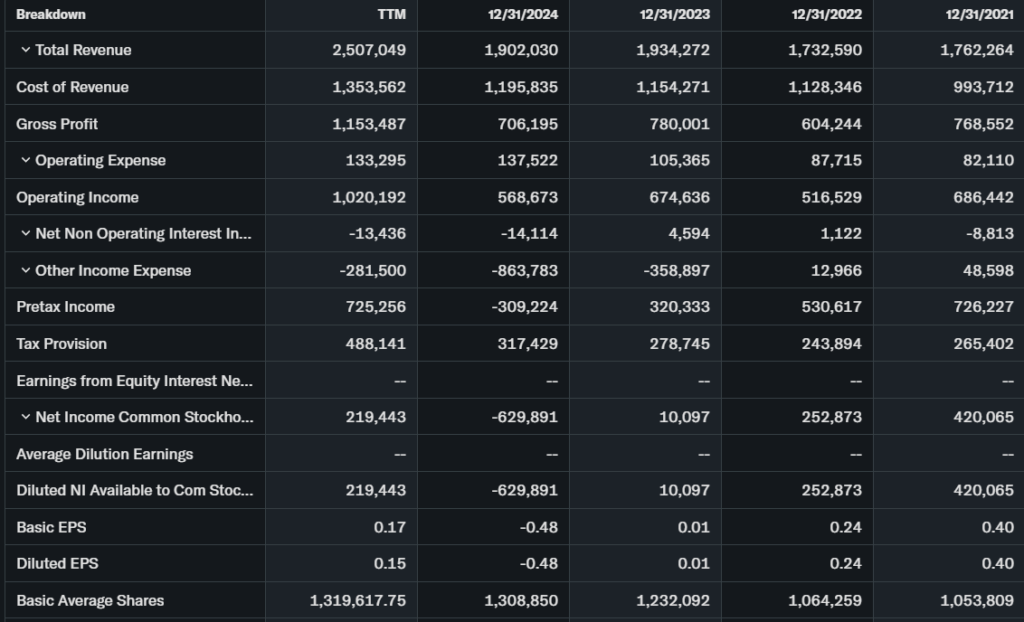Image resolution: width=1024 pixels, height=622 pixels.
Task: Select the Pretax Income row label
Action: tap(65, 307)
